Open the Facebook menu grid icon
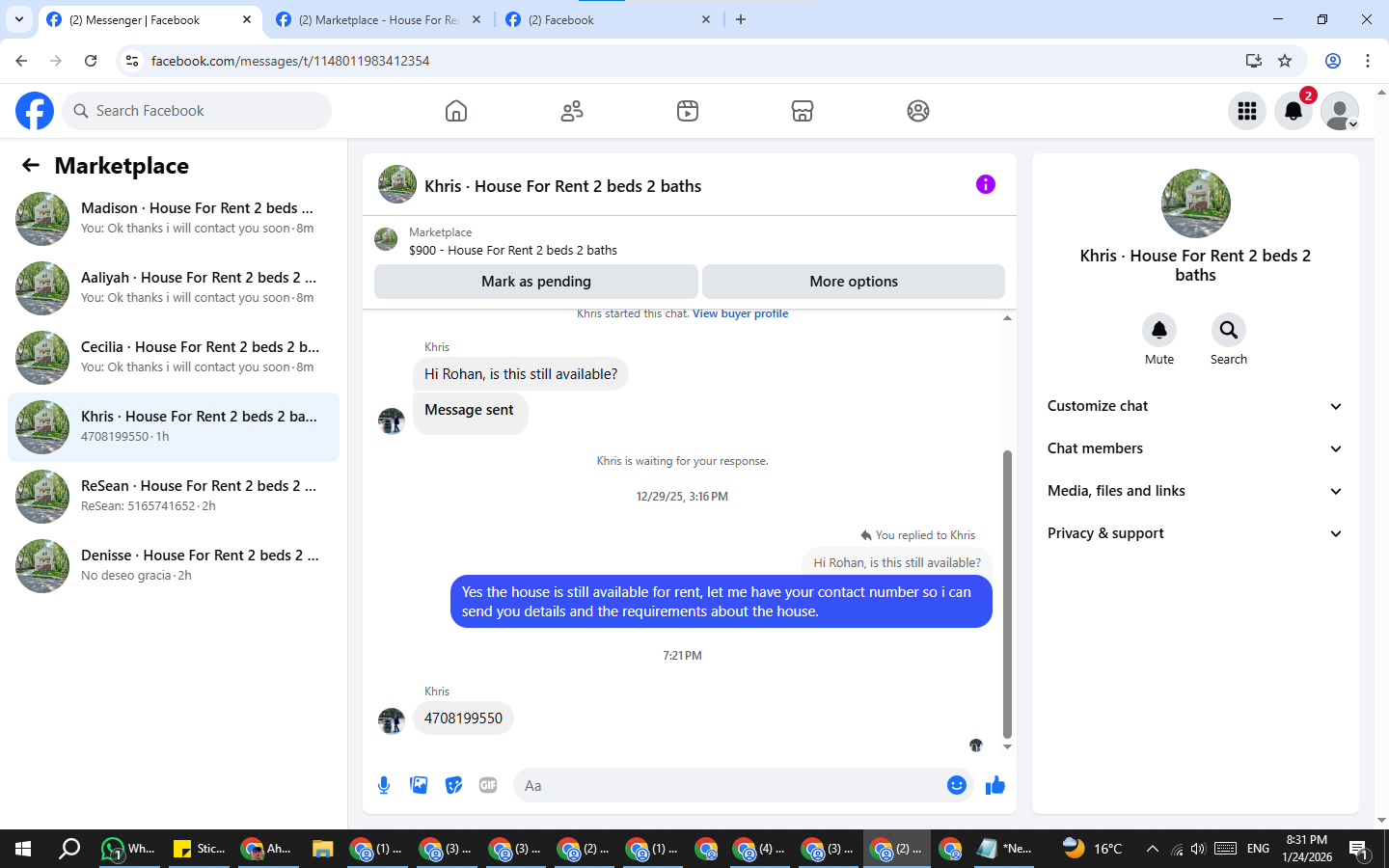Viewport: 1389px width, 868px height. coord(1247,111)
